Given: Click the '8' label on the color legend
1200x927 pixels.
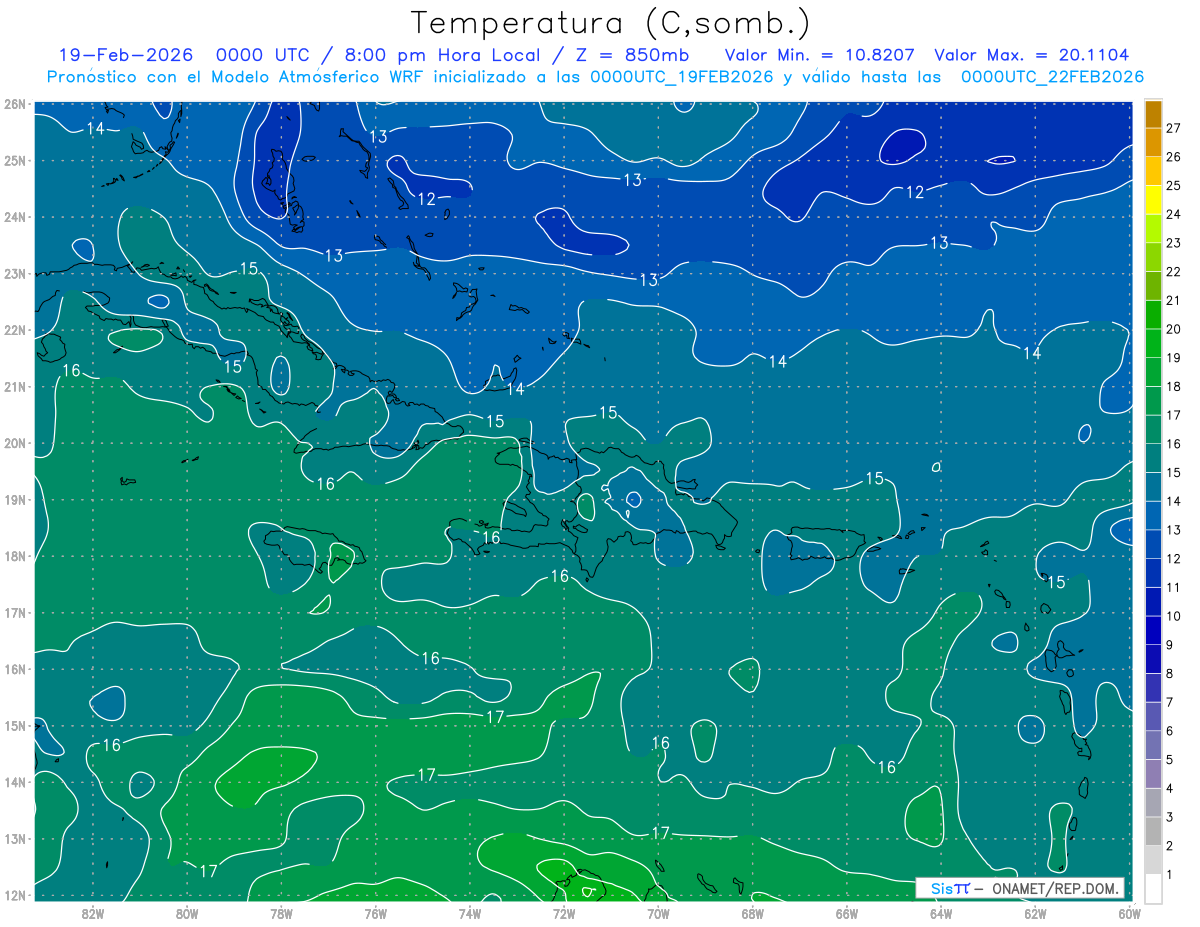Looking at the screenshot, I should click(1170, 673).
